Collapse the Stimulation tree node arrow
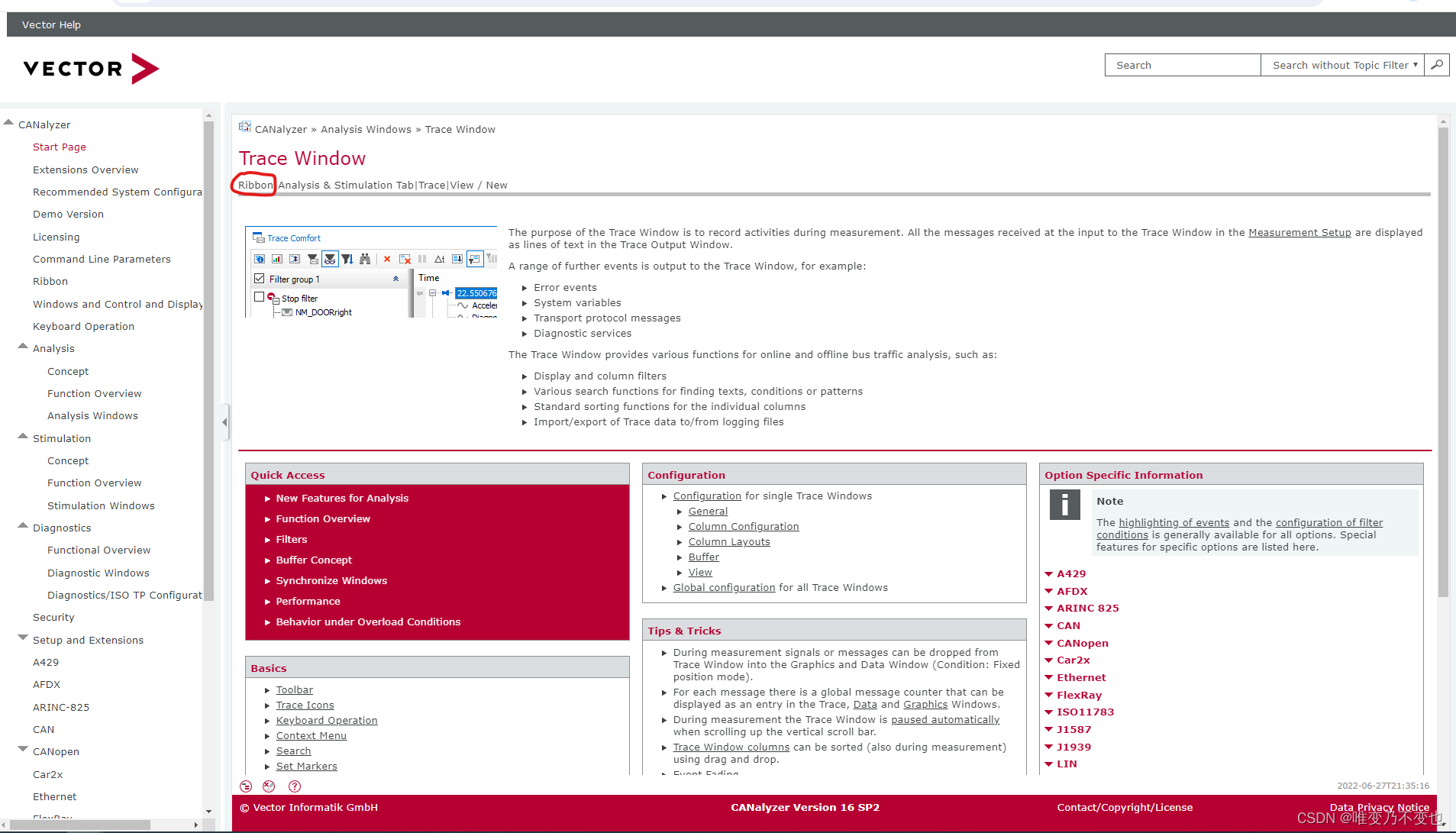Image resolution: width=1456 pixels, height=833 pixels. click(x=23, y=437)
